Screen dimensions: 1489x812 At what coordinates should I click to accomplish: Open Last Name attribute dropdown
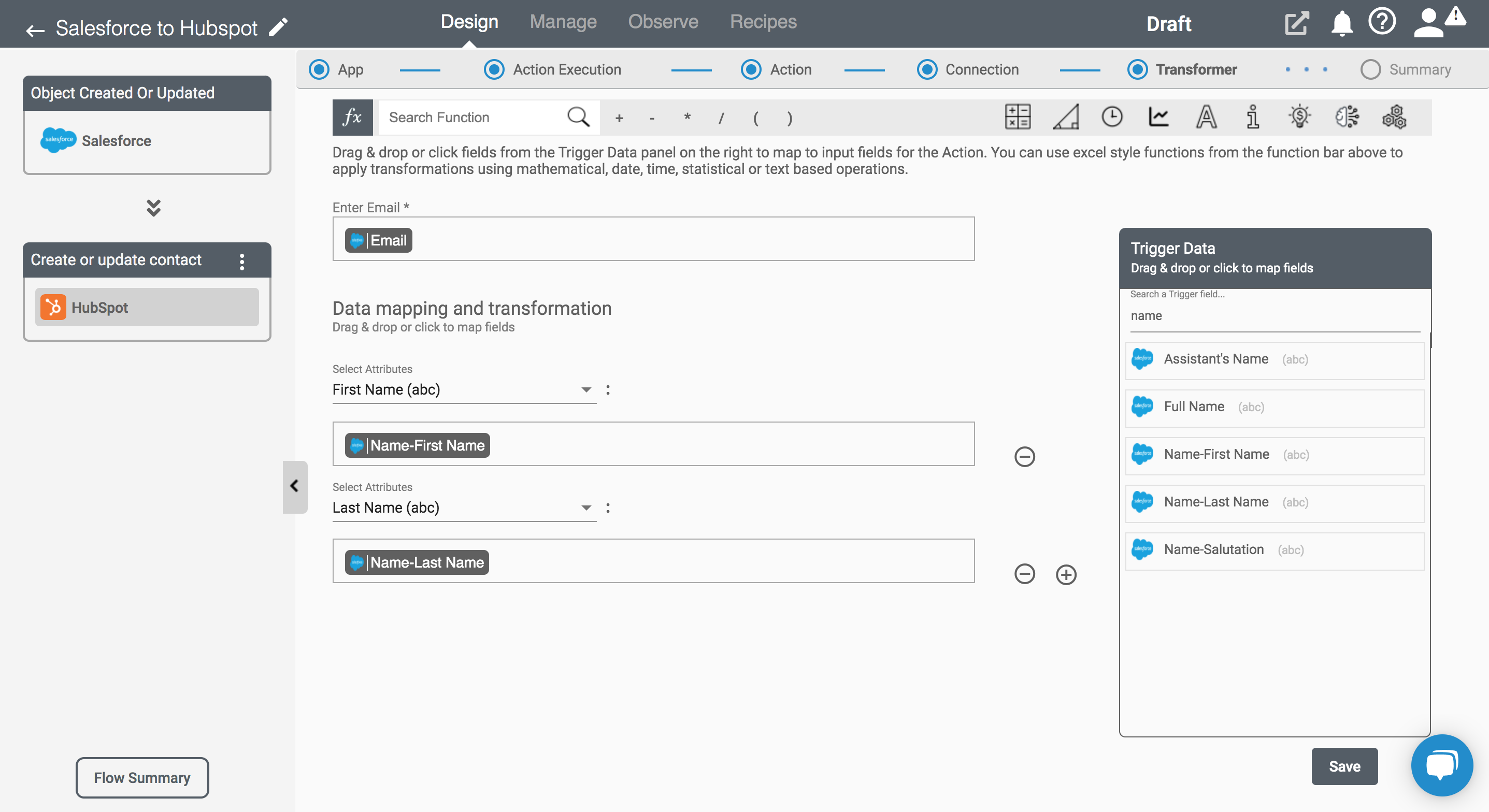pyautogui.click(x=464, y=508)
